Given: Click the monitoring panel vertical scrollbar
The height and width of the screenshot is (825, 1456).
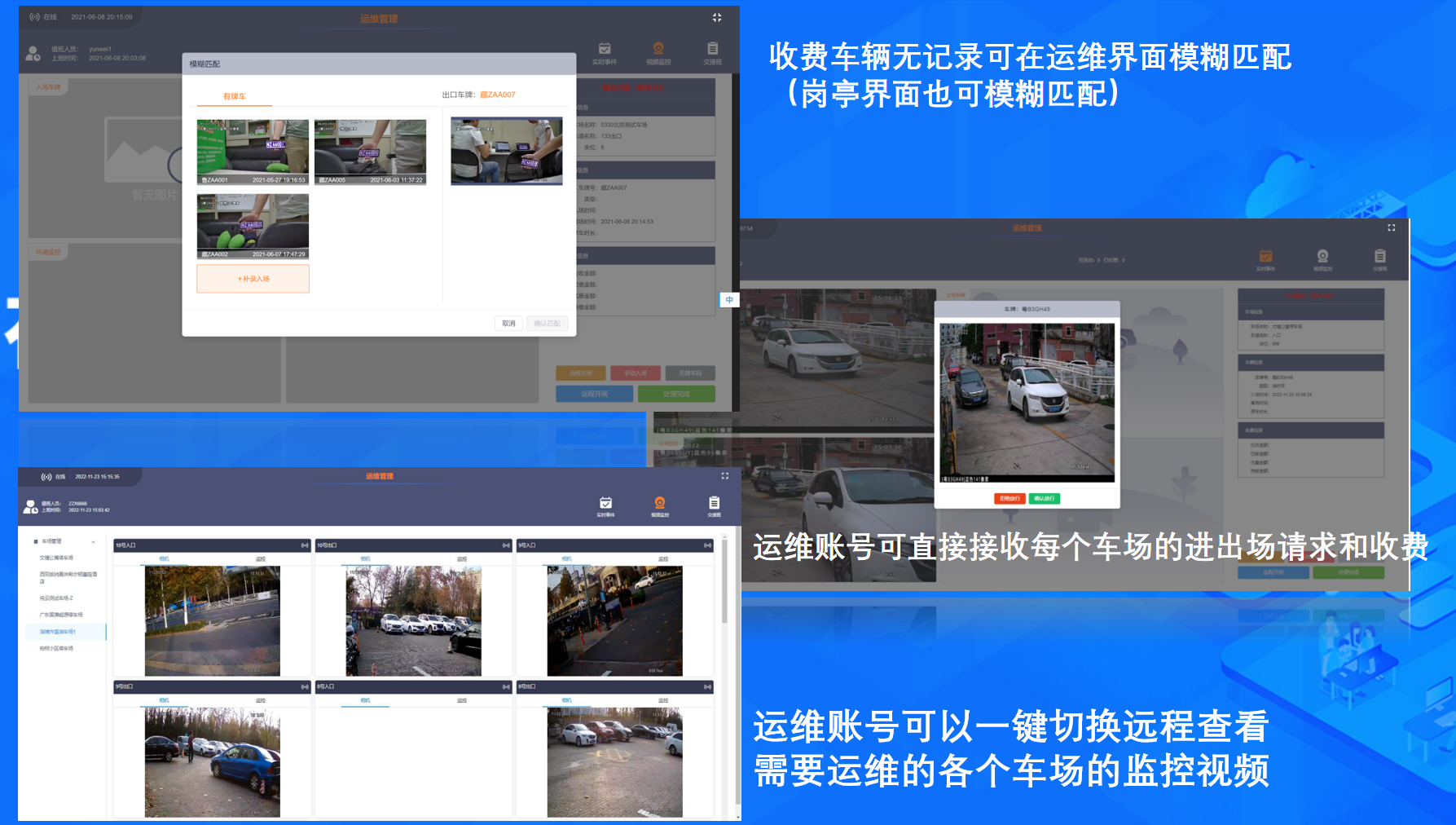Looking at the screenshot, I should (x=724, y=583).
